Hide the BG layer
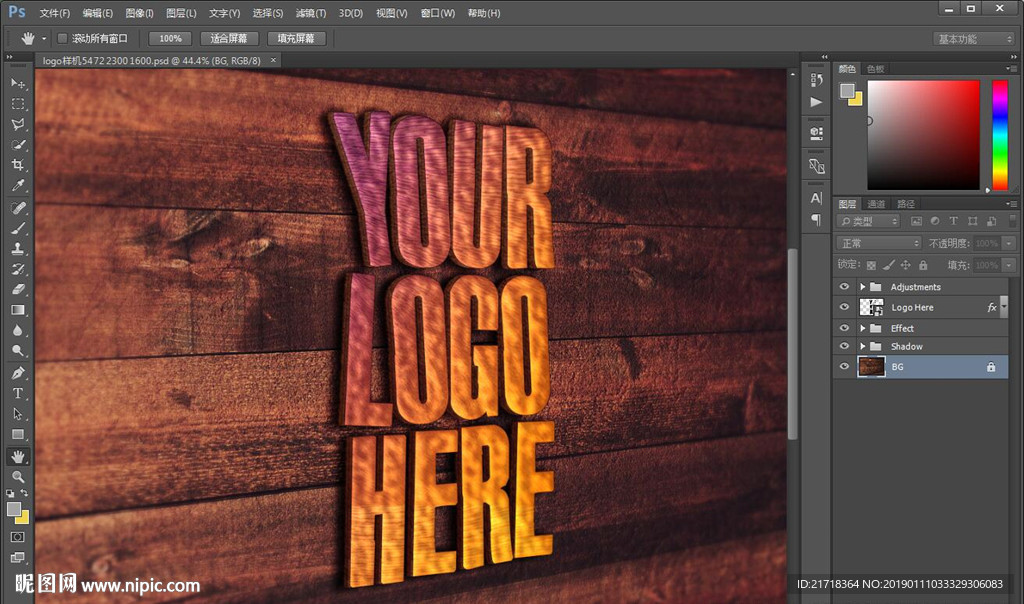This screenshot has height=604, width=1024. 844,366
